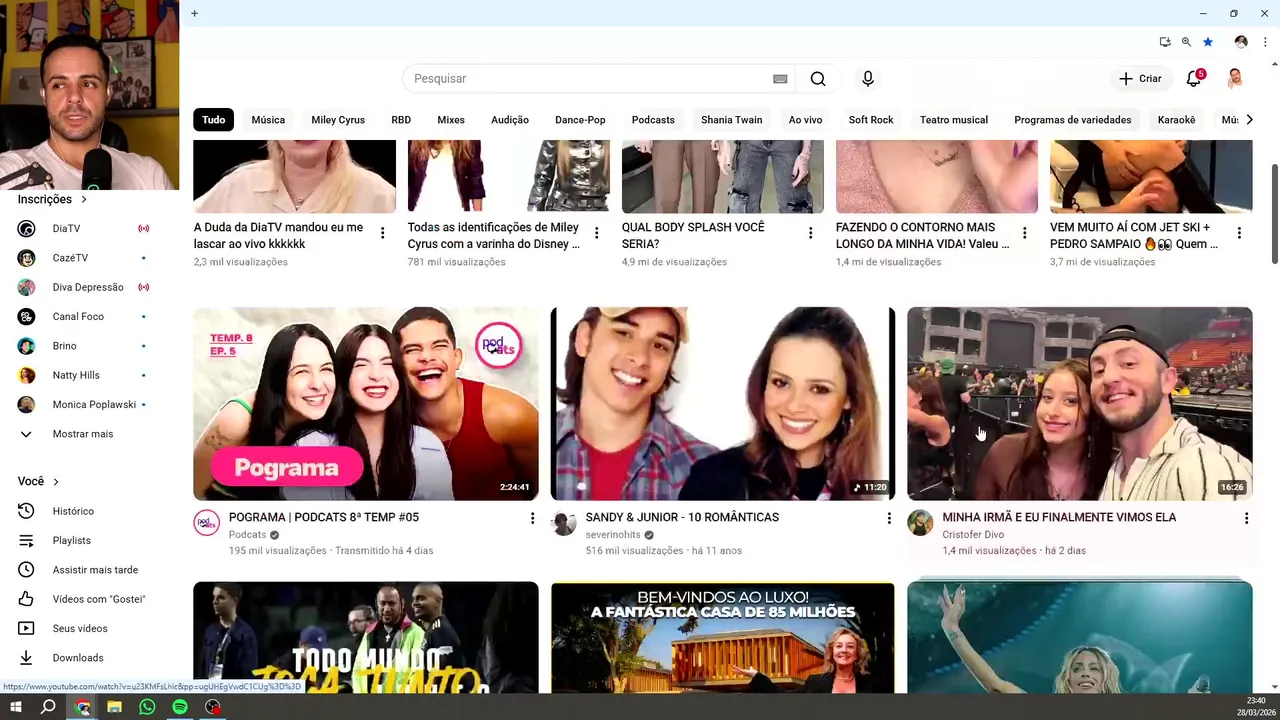Open options menu for MINHA IRMÃ video
The width and height of the screenshot is (1280, 720).
click(1246, 518)
